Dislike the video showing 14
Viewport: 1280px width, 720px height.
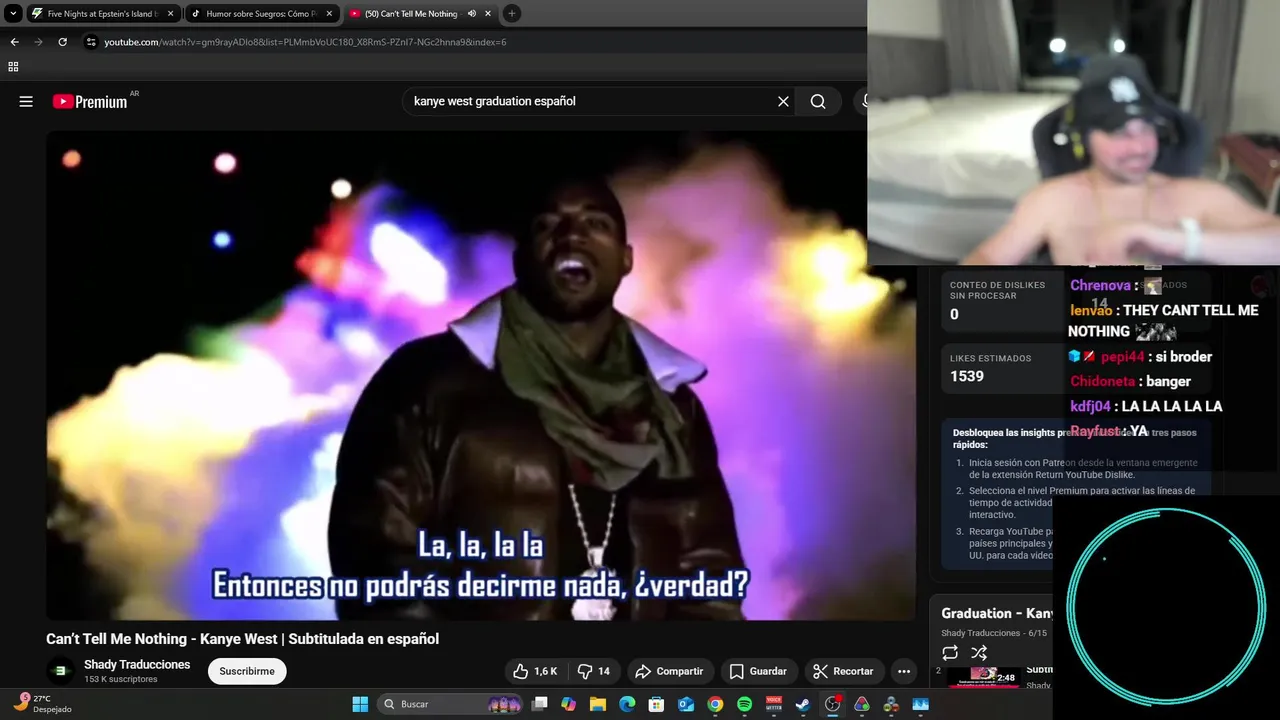(594, 671)
